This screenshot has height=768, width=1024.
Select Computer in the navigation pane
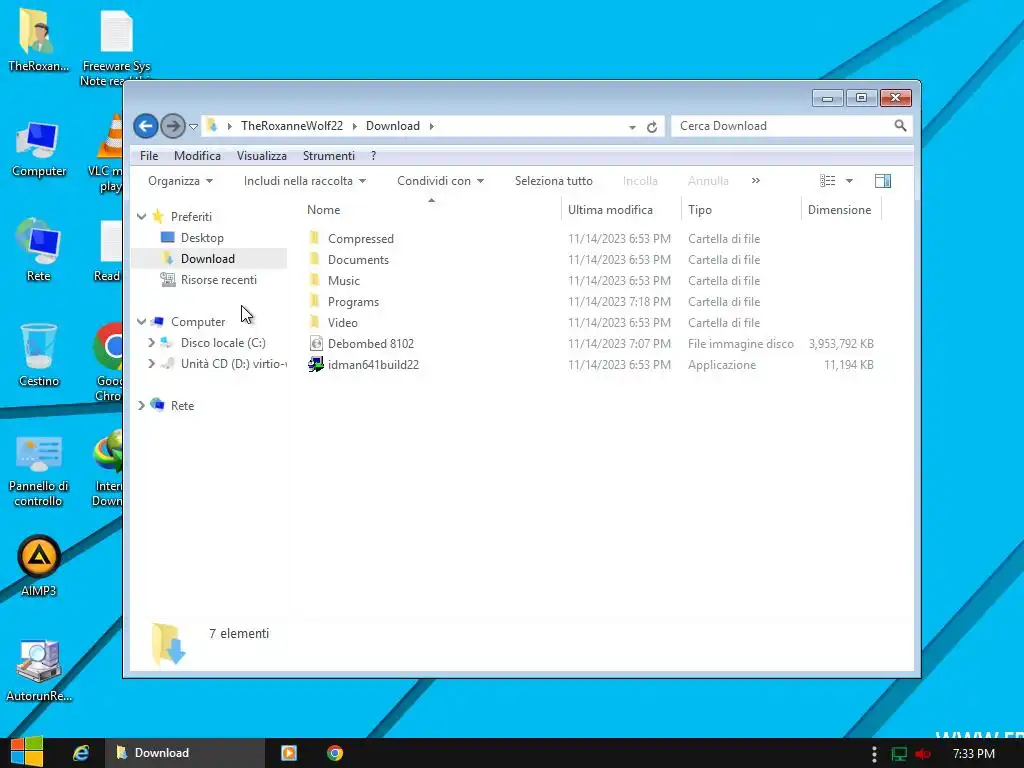[x=198, y=321]
